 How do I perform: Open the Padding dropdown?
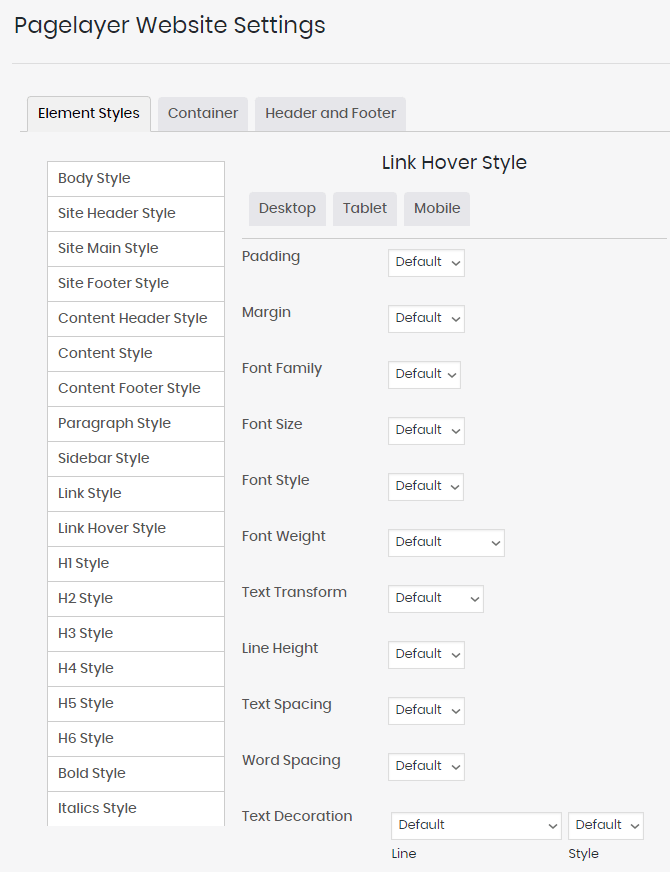(426, 262)
